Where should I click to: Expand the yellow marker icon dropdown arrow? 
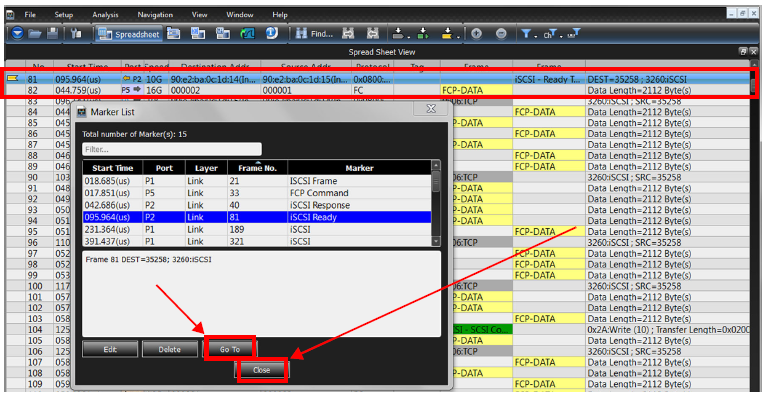pos(458,37)
